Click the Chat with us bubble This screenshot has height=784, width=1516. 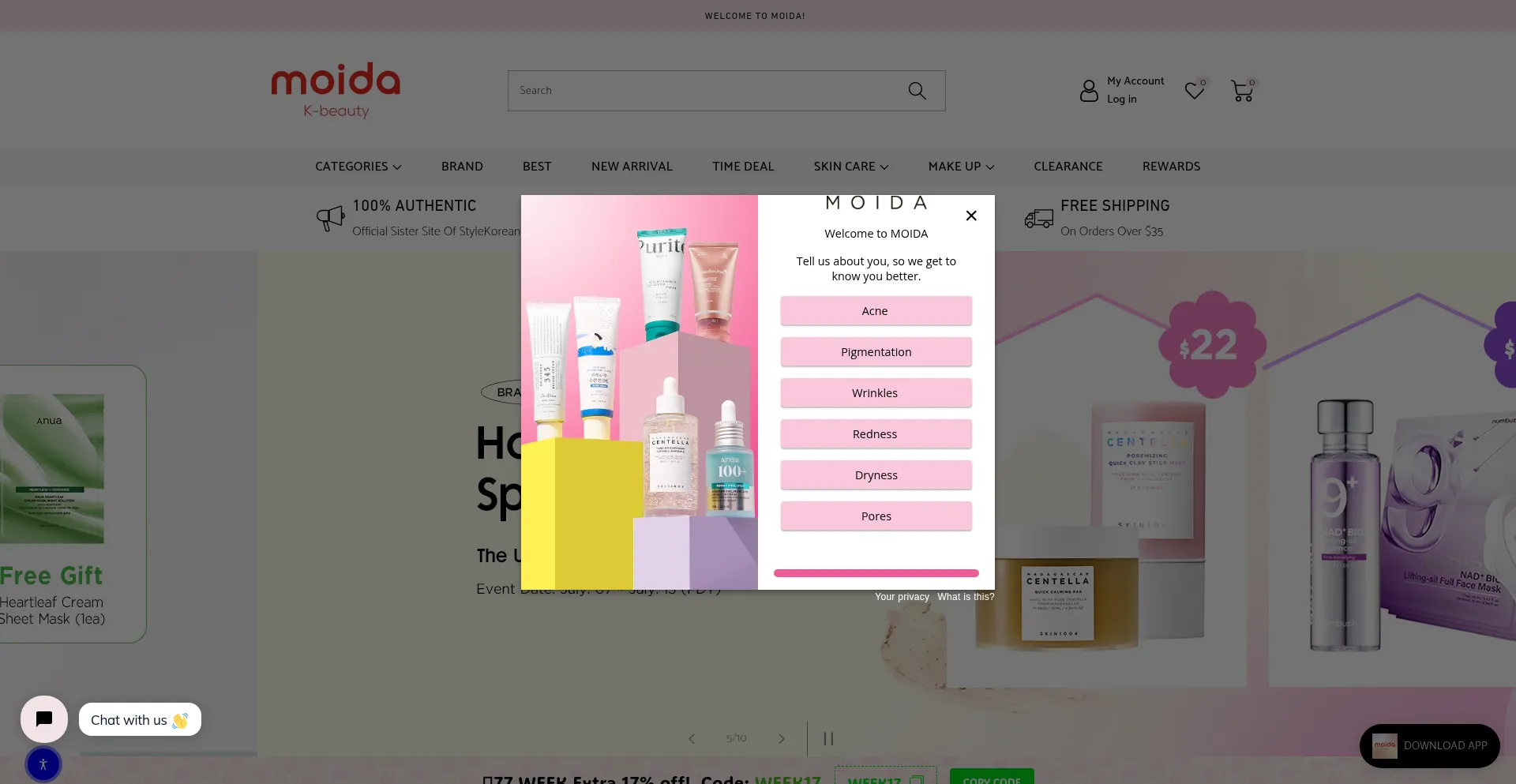point(140,719)
